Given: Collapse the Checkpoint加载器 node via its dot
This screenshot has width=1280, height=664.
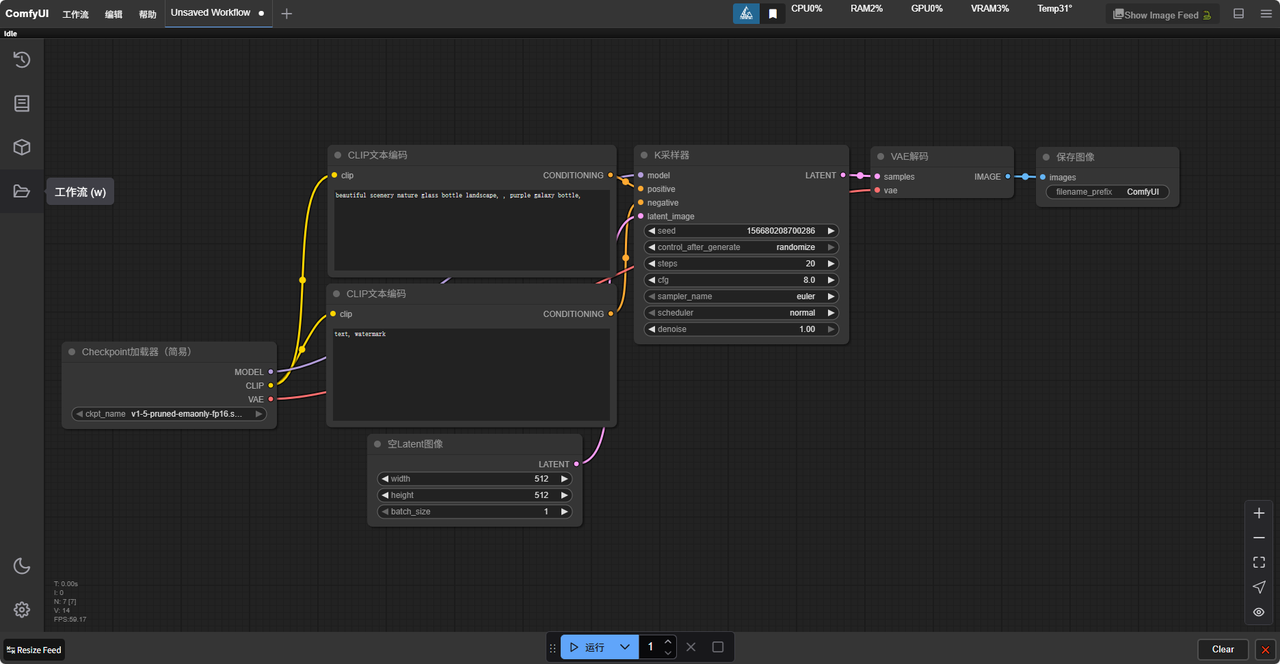Looking at the screenshot, I should [72, 352].
